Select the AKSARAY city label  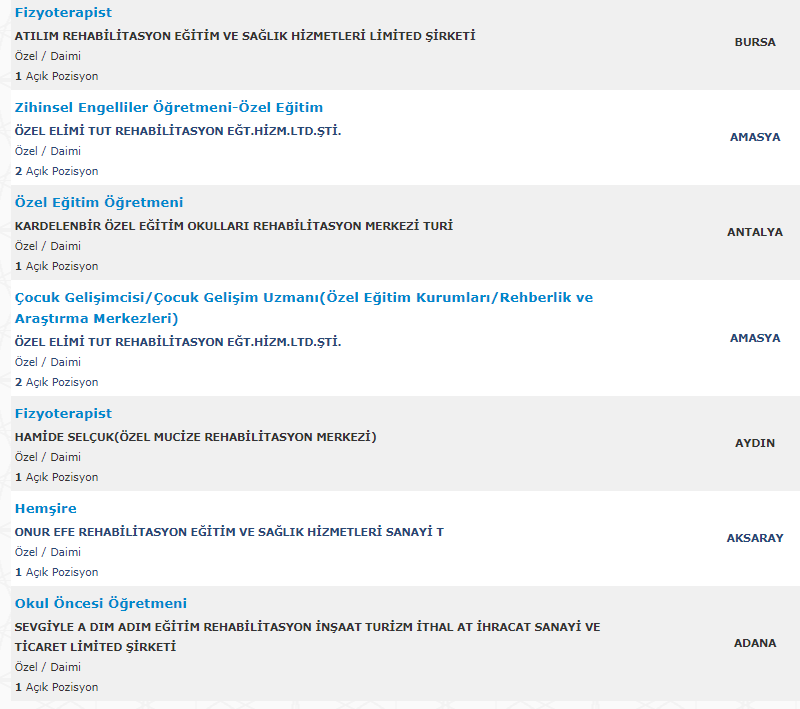[x=755, y=538]
